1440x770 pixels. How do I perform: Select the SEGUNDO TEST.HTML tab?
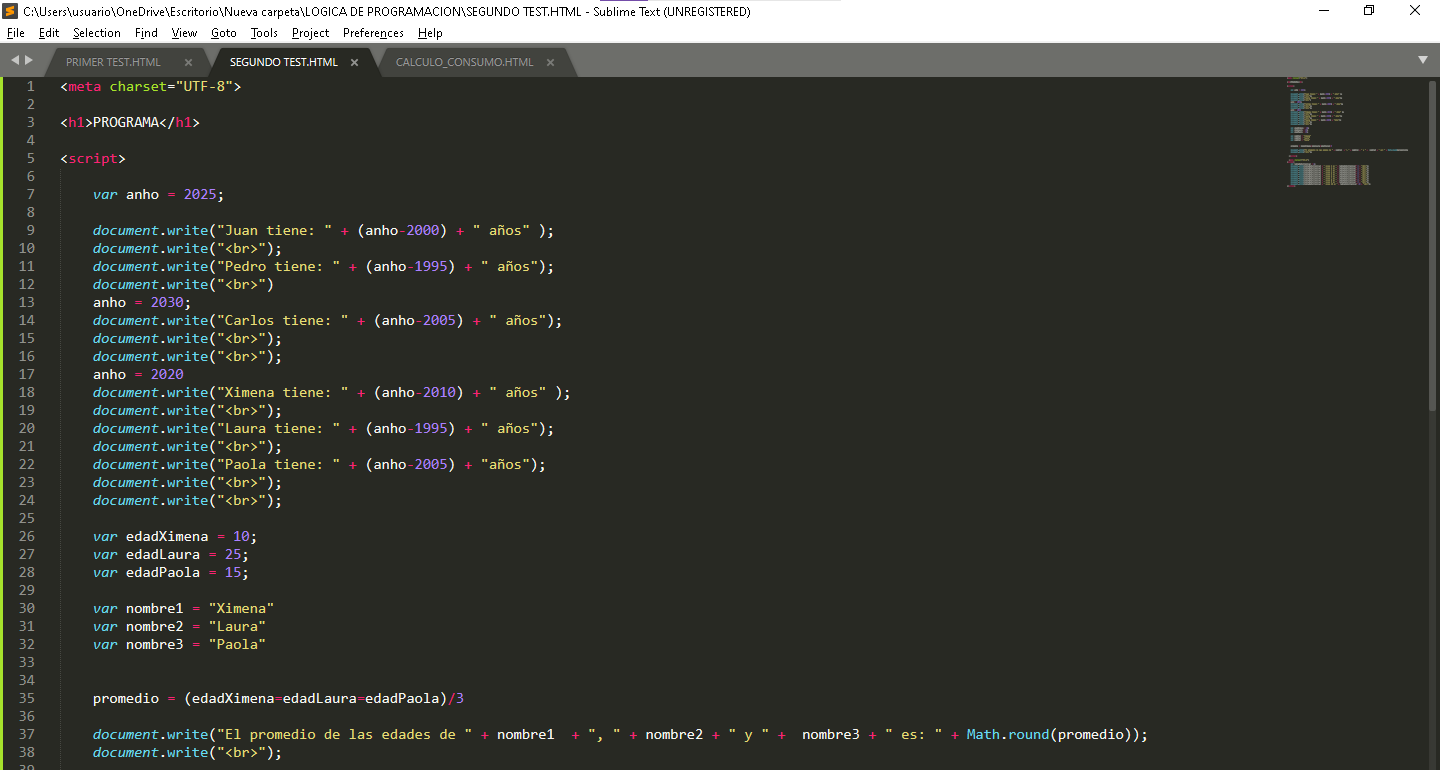pos(284,62)
